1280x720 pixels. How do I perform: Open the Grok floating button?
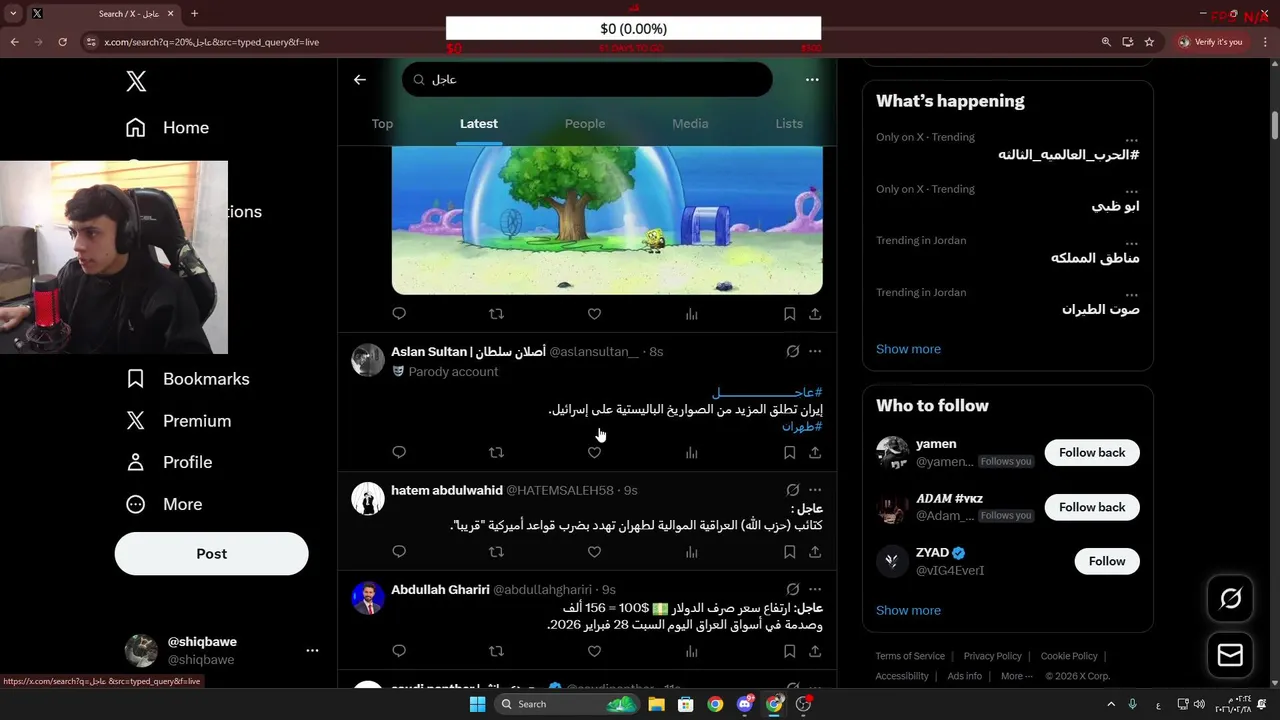click(x=1230, y=598)
